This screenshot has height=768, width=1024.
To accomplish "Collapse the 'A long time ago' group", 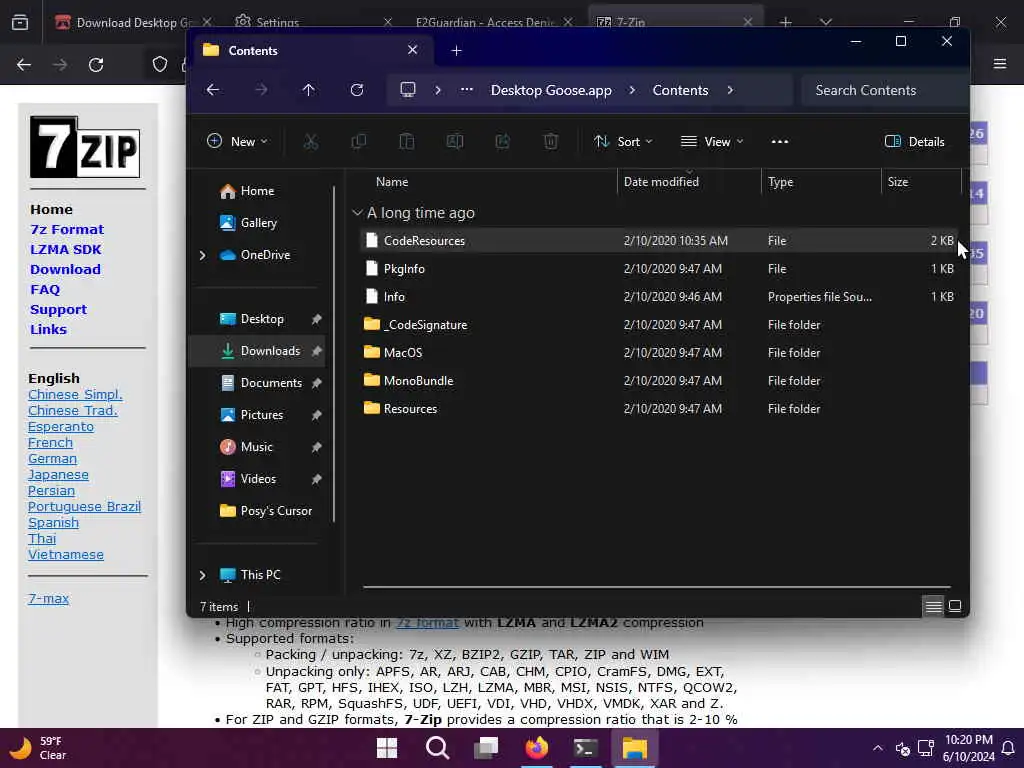I will click(357, 213).
